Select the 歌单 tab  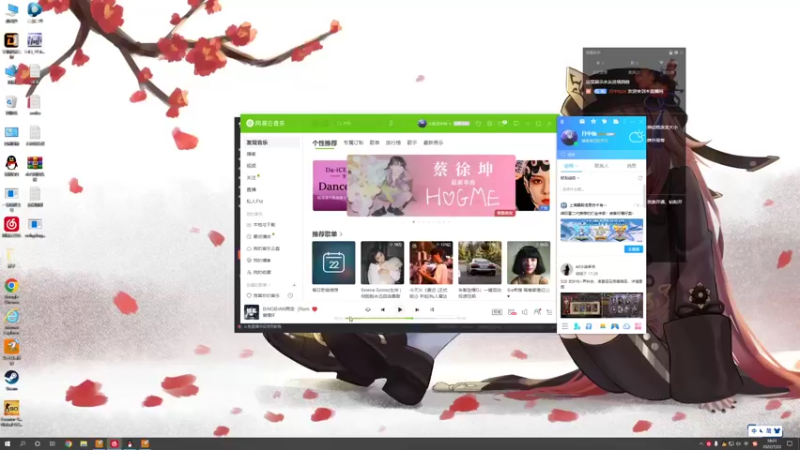[x=374, y=143]
